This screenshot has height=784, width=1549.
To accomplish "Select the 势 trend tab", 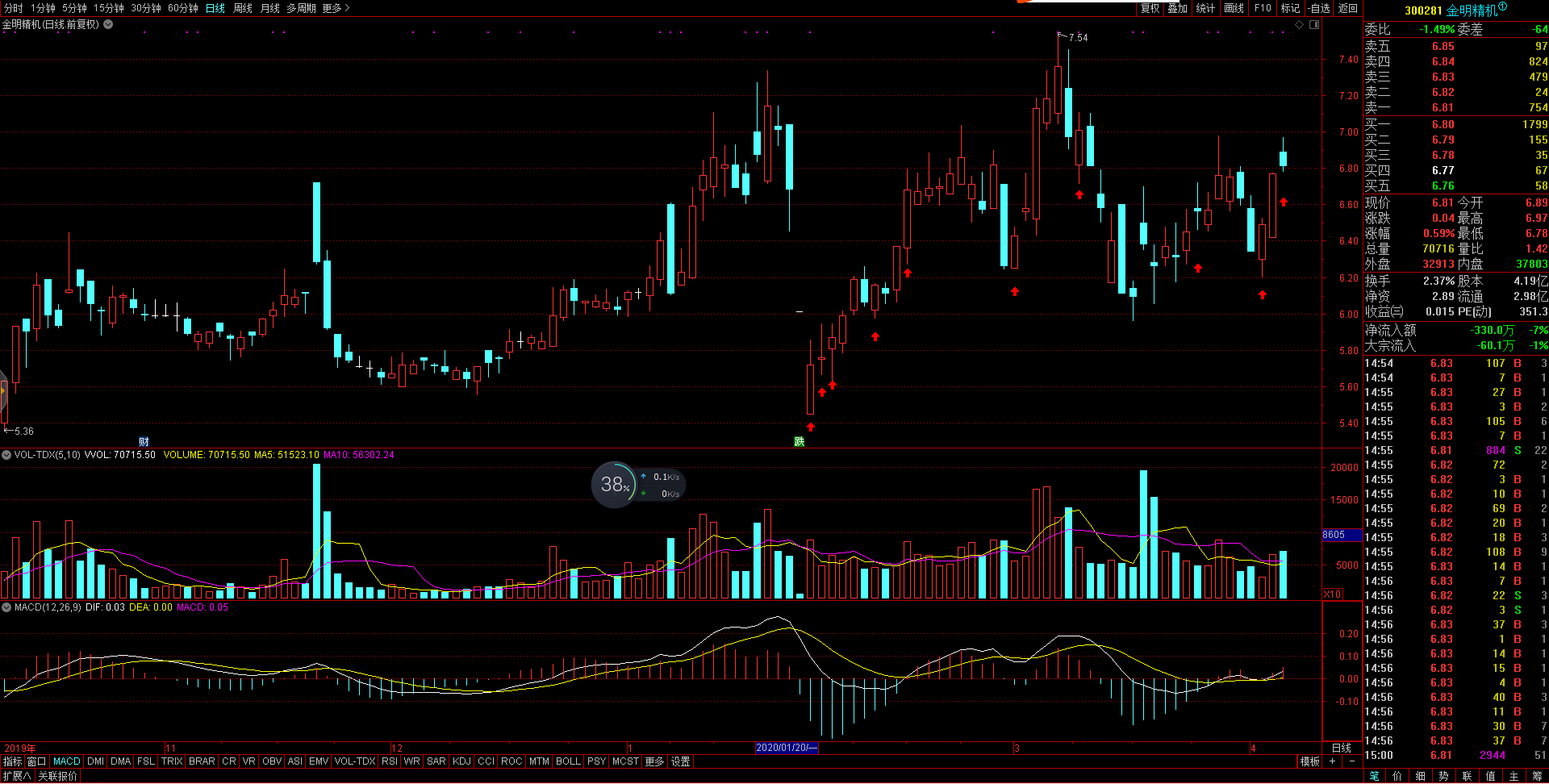I will coord(1444,776).
